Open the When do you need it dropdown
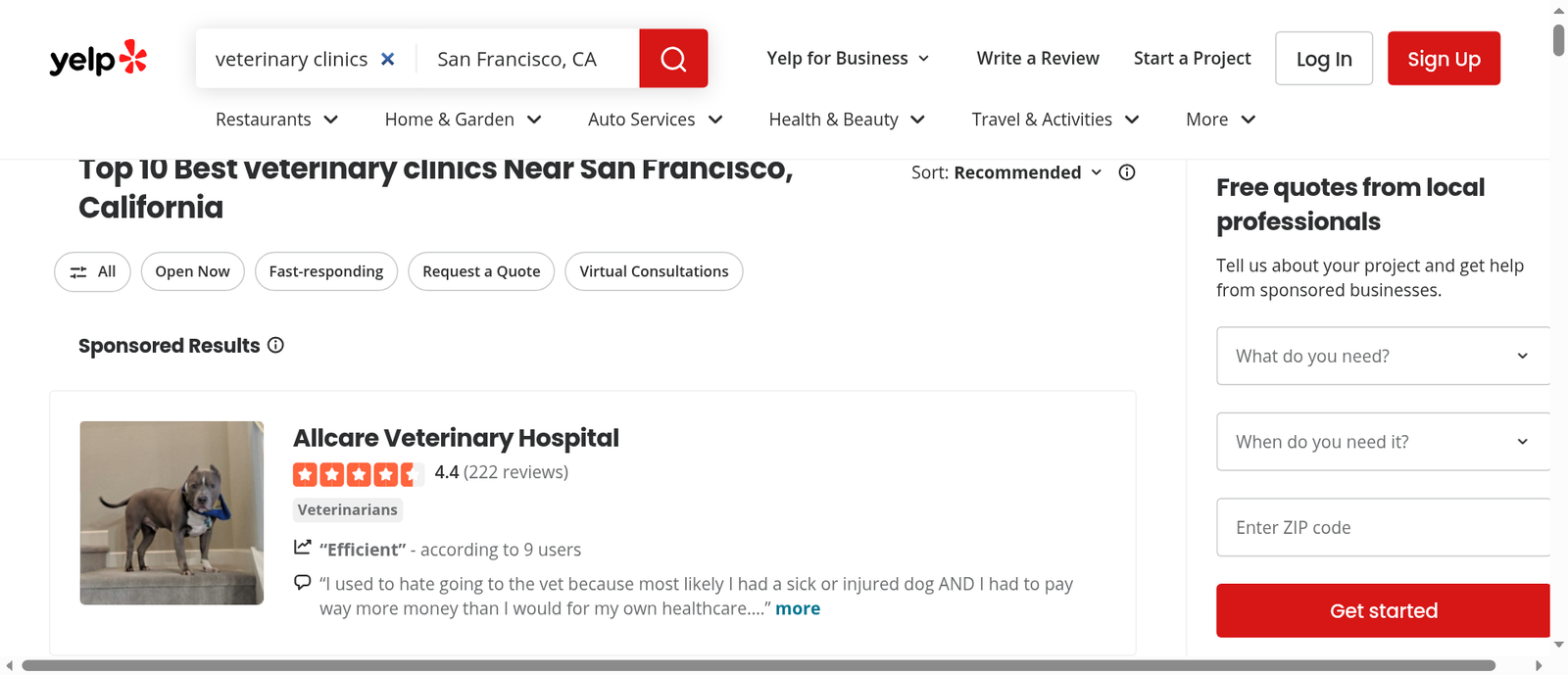Image resolution: width=1568 pixels, height=675 pixels. pyautogui.click(x=1383, y=442)
